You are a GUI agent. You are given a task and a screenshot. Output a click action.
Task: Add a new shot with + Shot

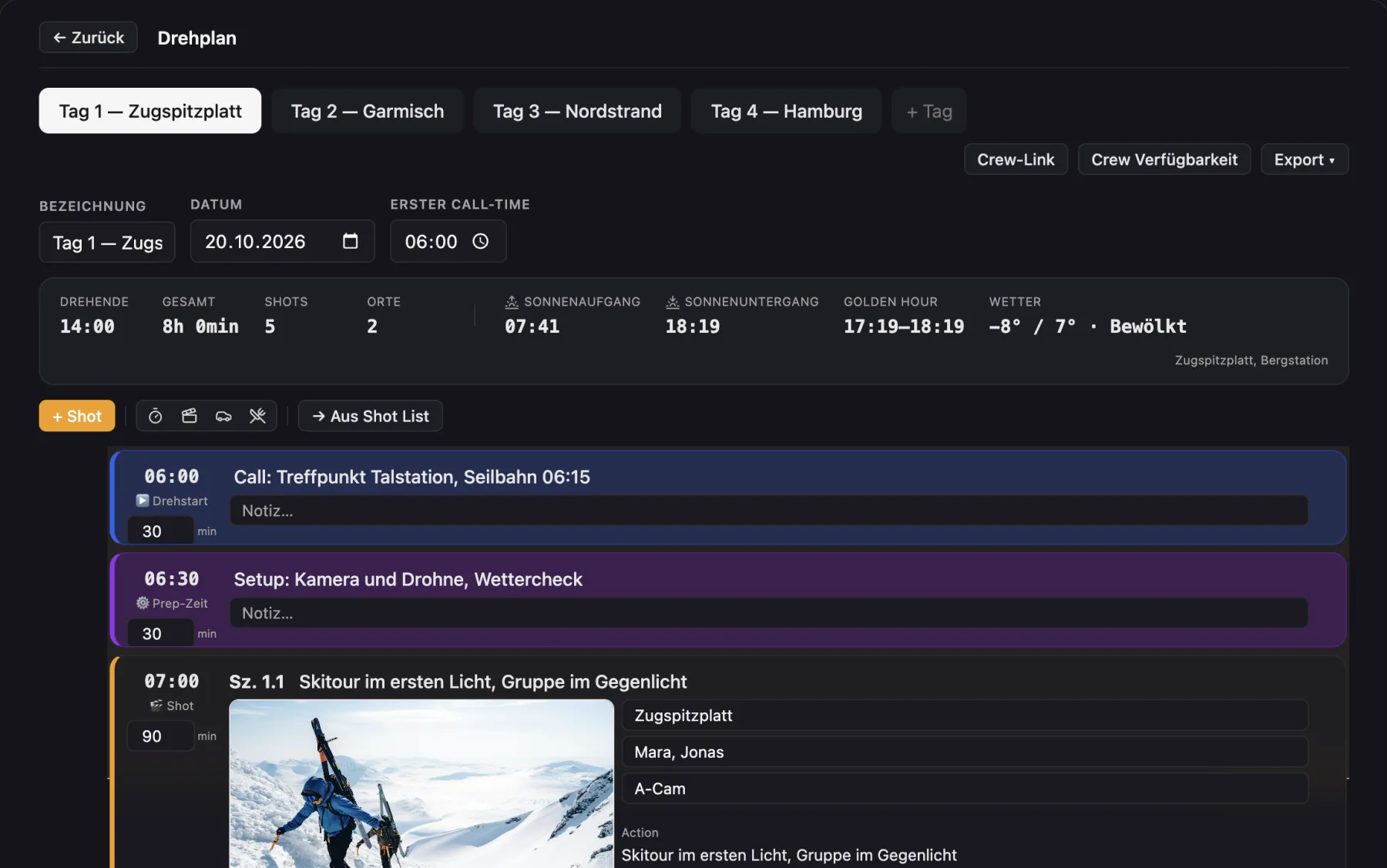[77, 416]
